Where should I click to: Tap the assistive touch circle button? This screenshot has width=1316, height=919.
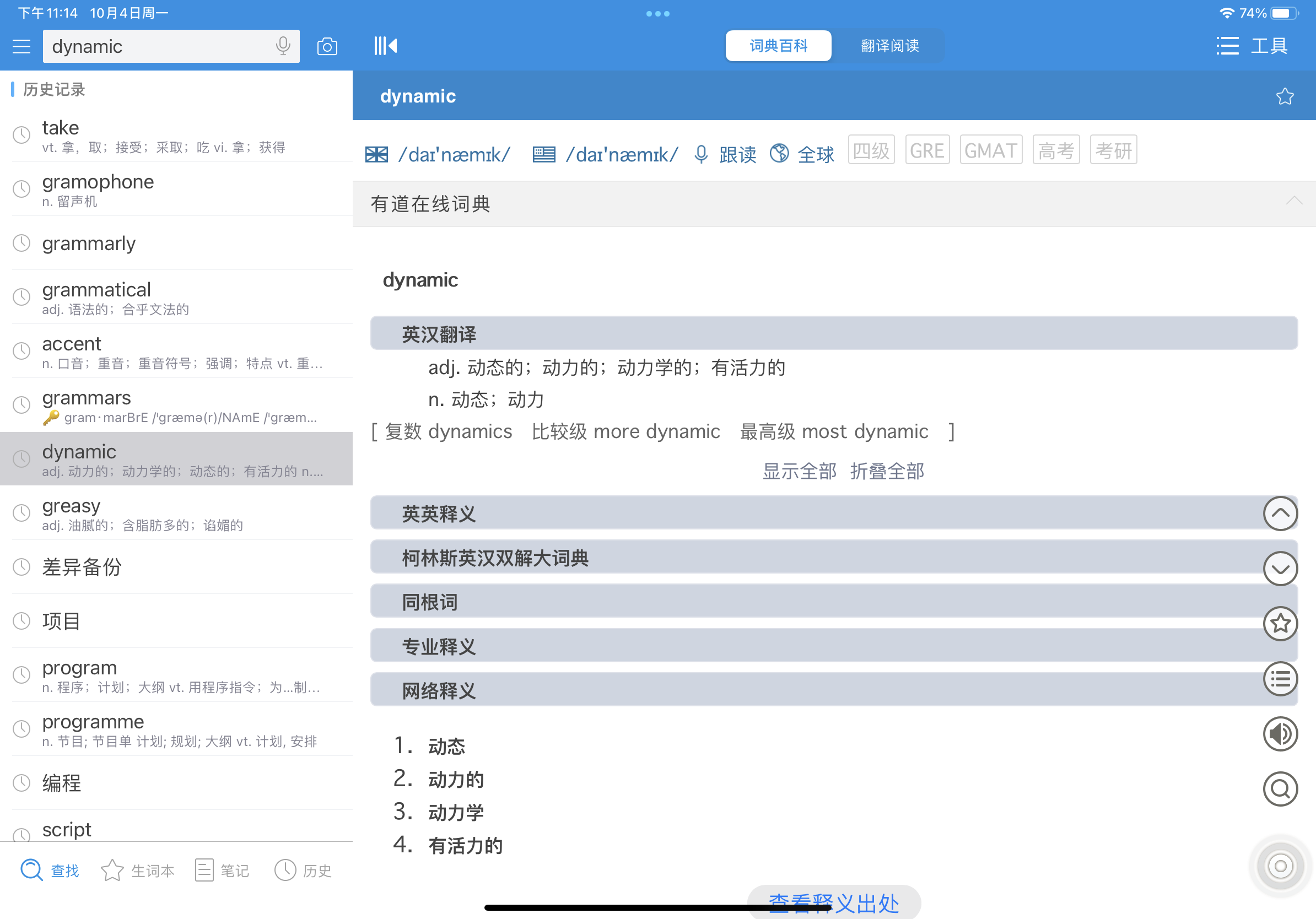1280,866
